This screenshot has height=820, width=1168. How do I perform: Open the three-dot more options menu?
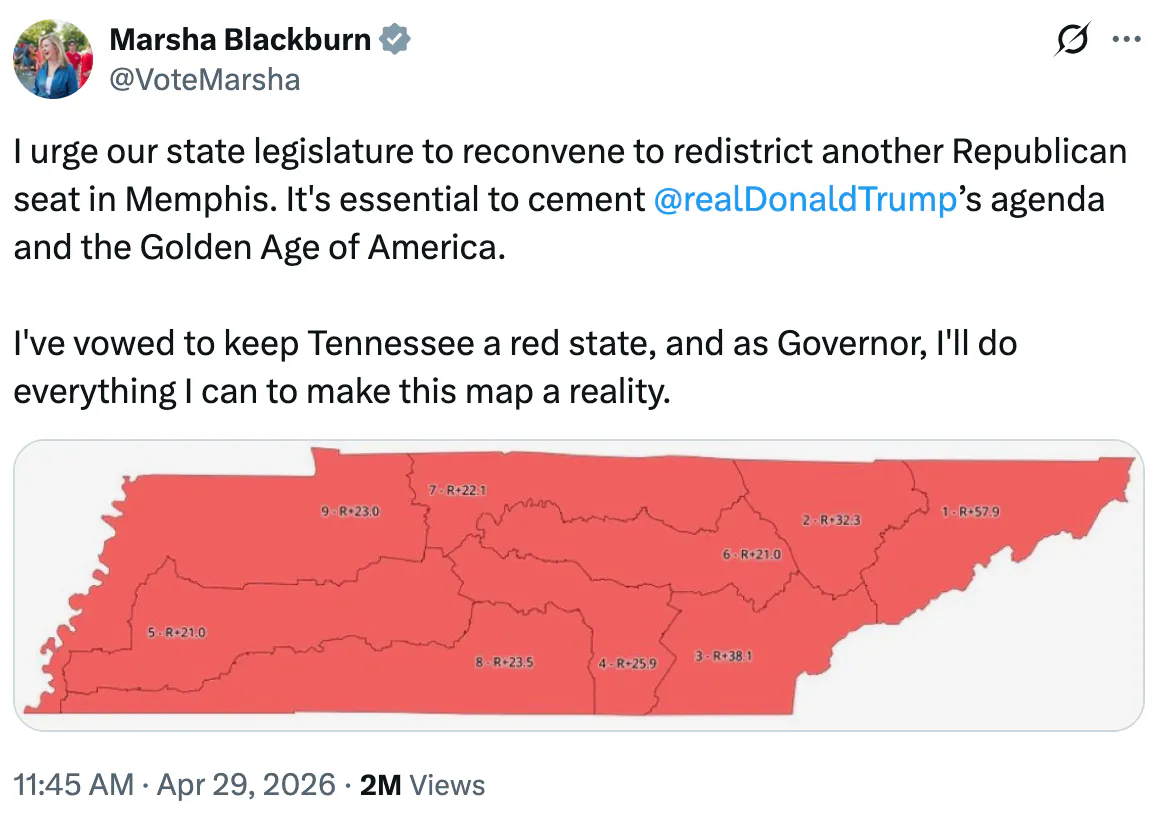(x=1127, y=38)
